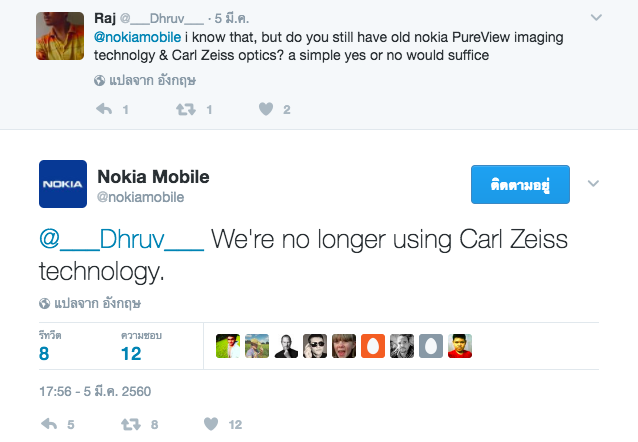Retweet Raj's tweet

(x=185, y=109)
